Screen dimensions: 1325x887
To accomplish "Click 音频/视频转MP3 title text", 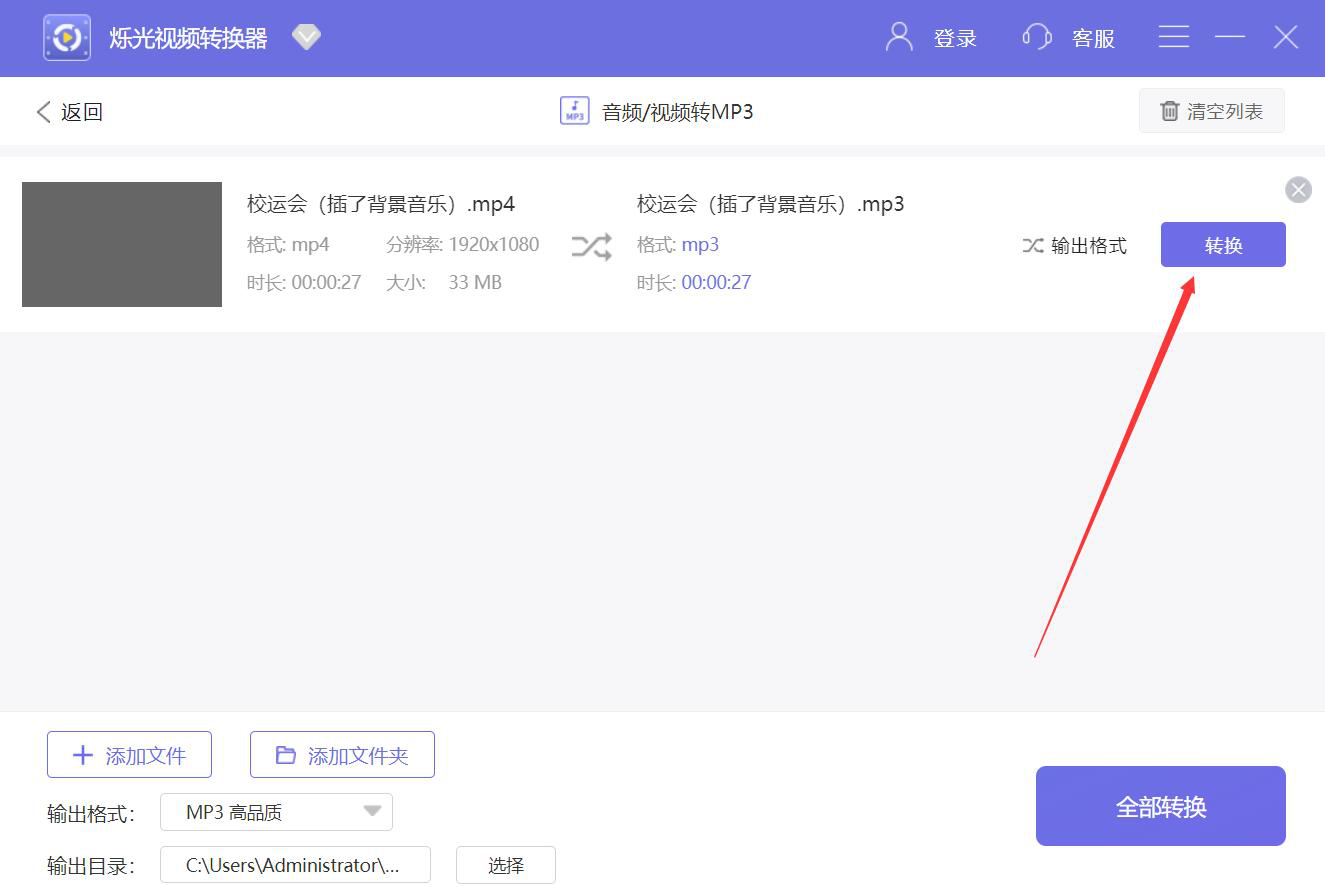I will pyautogui.click(x=677, y=112).
